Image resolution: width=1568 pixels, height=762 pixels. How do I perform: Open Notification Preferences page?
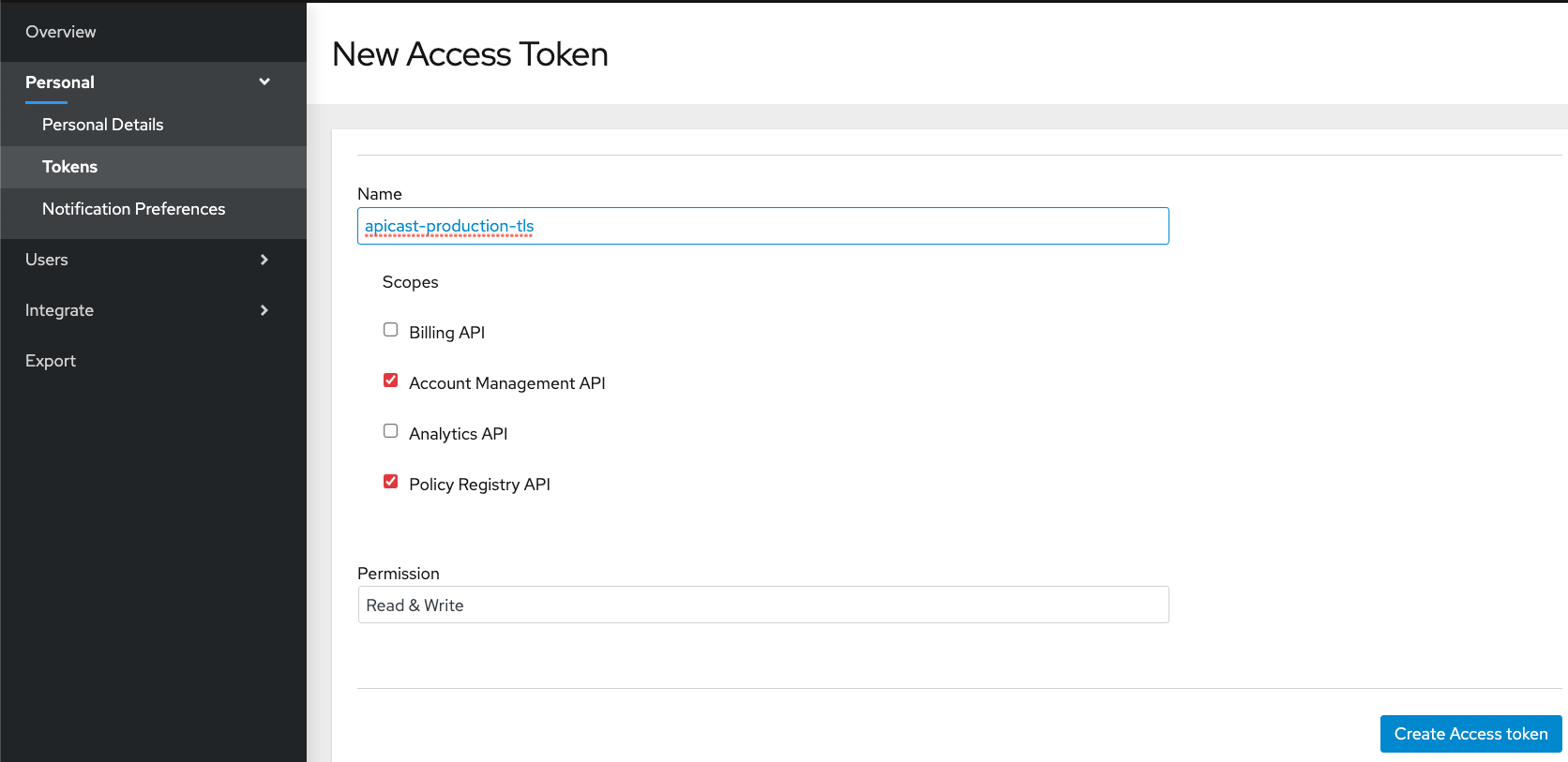(133, 209)
